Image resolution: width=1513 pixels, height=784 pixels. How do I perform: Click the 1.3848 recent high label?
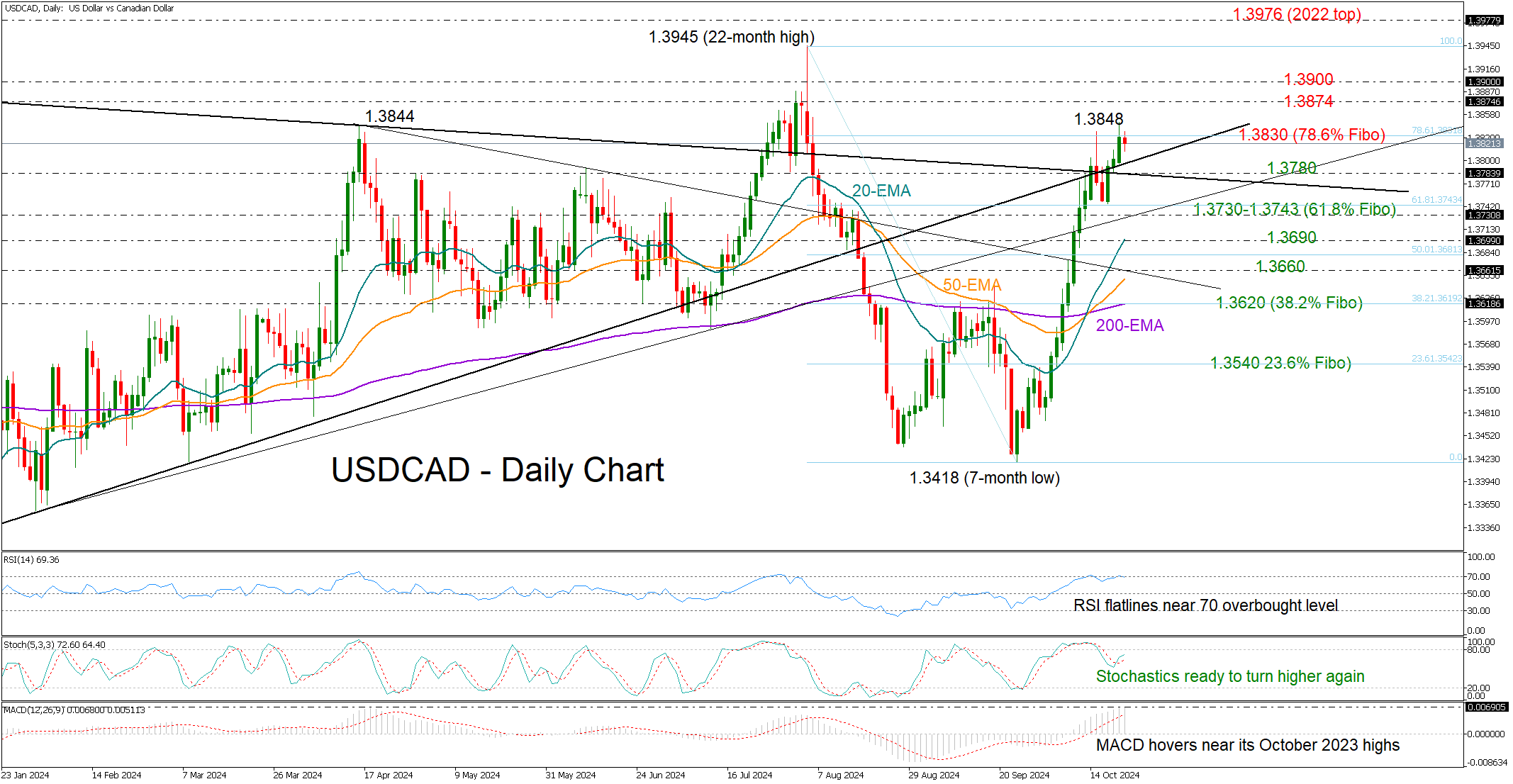[x=1098, y=119]
